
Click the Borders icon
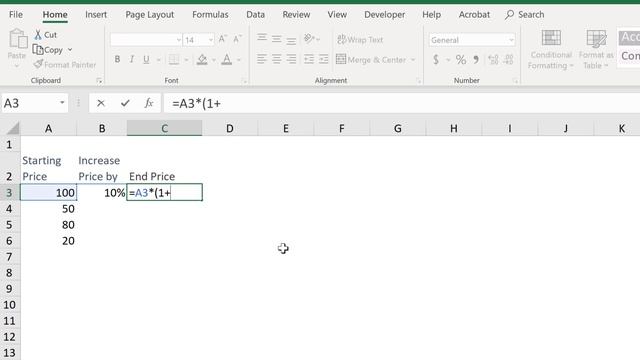[174, 60]
